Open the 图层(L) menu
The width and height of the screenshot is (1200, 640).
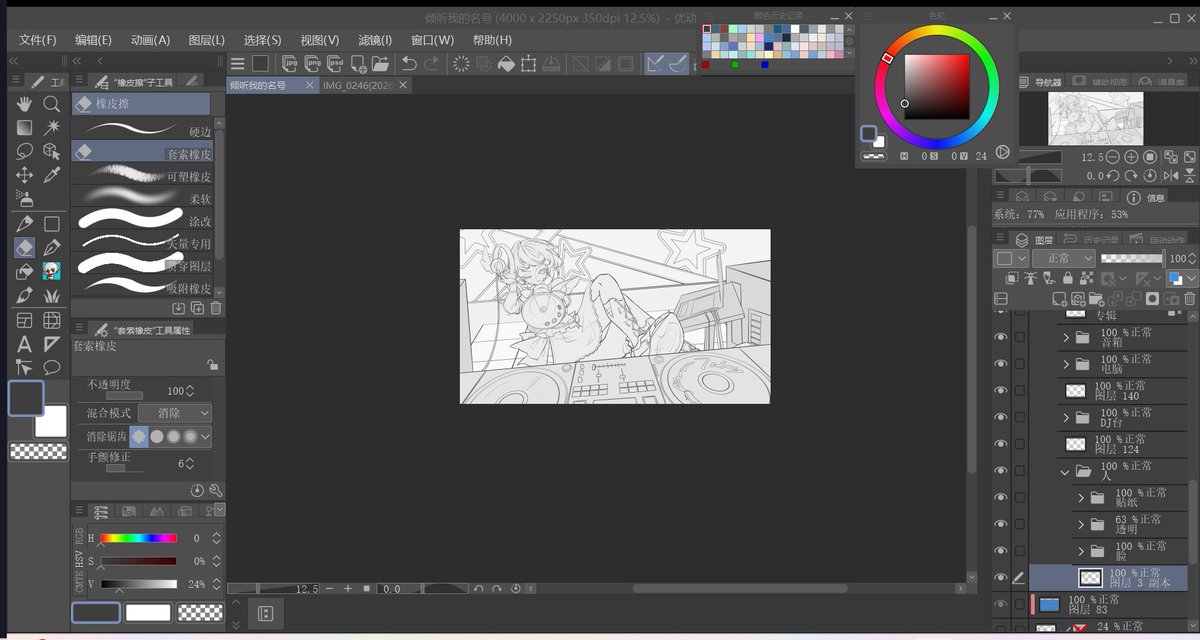click(207, 40)
